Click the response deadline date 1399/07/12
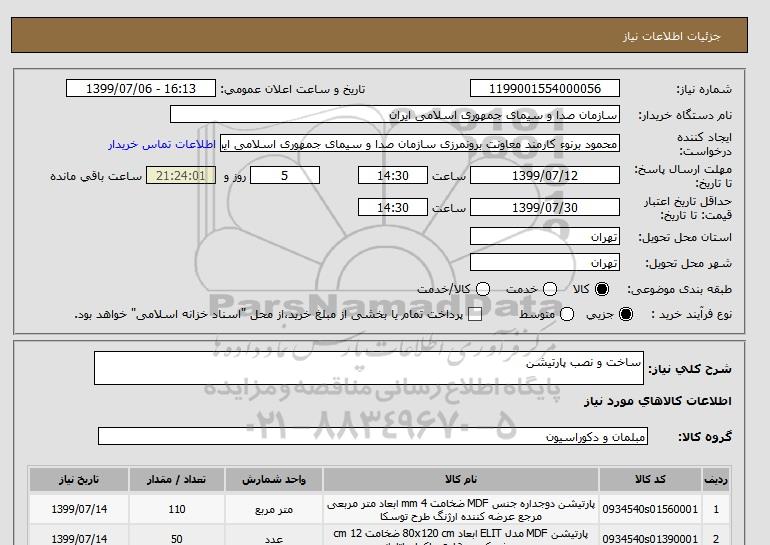The width and height of the screenshot is (770, 545). [545, 175]
